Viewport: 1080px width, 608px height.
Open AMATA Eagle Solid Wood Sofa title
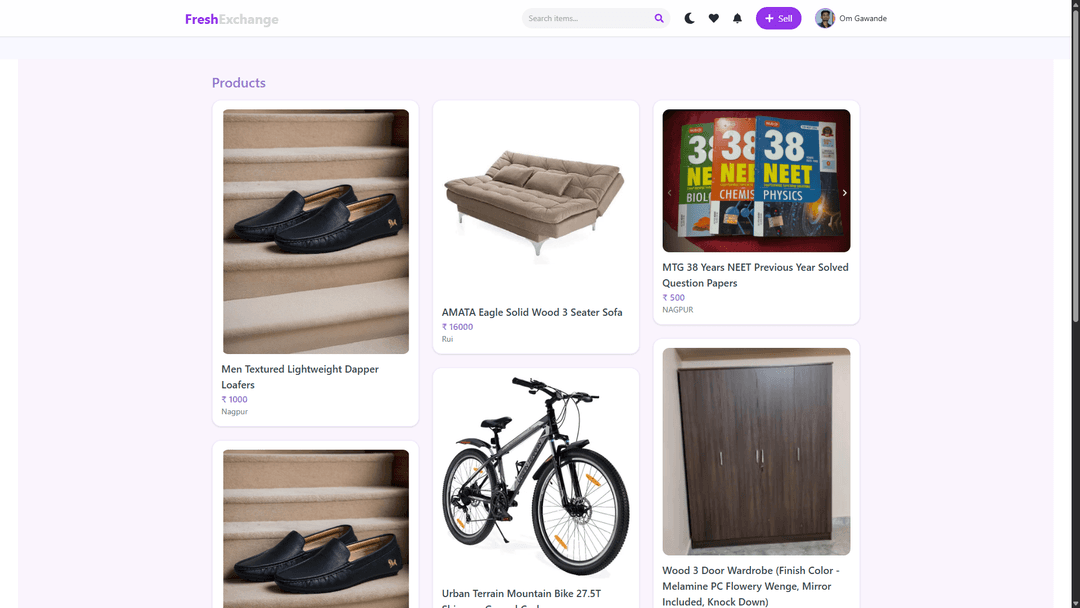click(x=532, y=312)
